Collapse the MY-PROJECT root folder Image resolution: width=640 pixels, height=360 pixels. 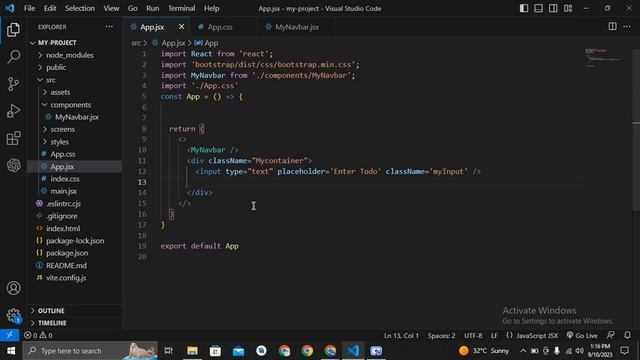pos(75,42)
